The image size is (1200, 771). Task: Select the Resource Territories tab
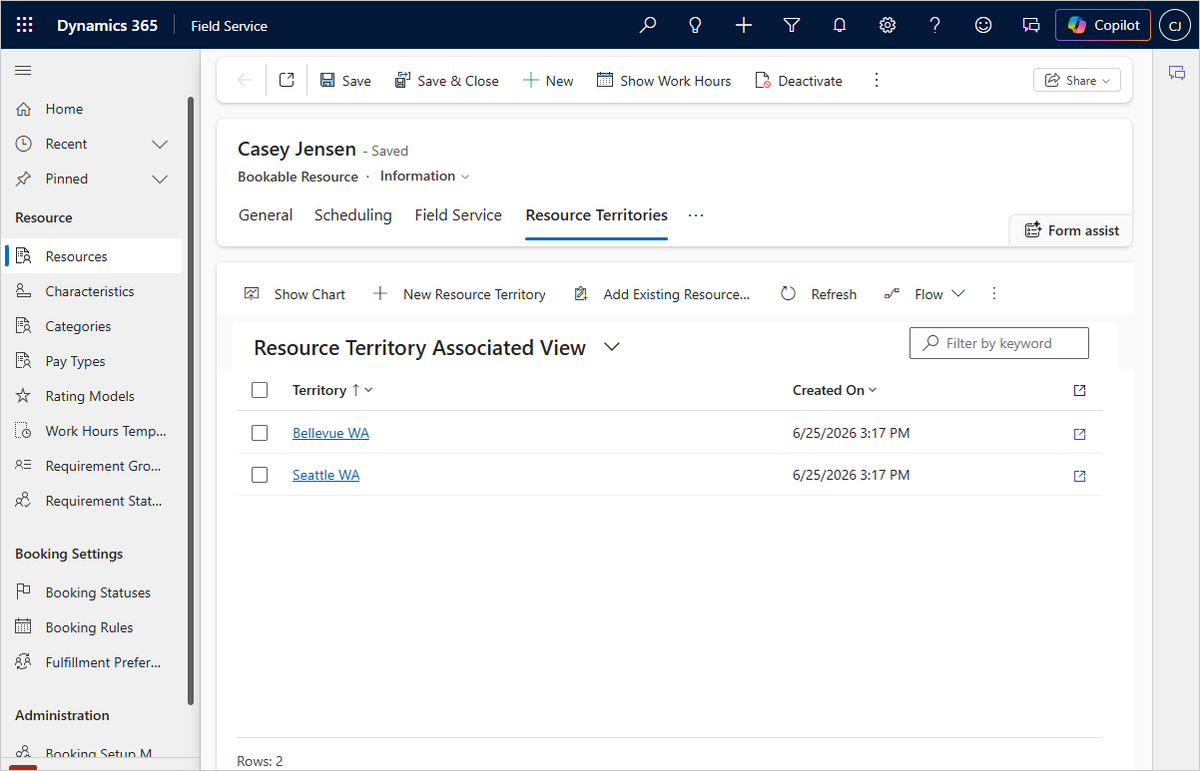597,215
